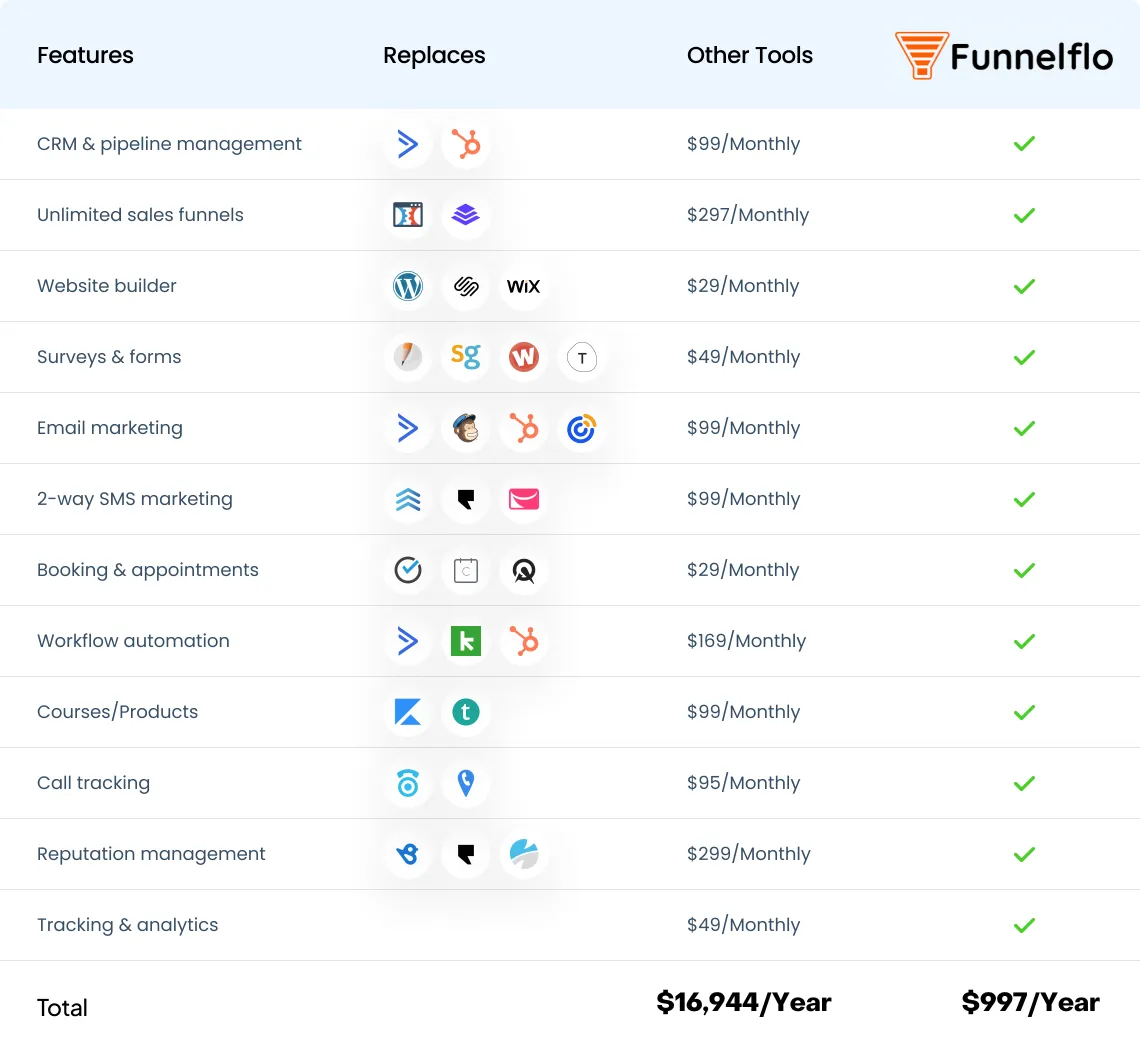Click the "Other Tools" column header

pos(750,56)
